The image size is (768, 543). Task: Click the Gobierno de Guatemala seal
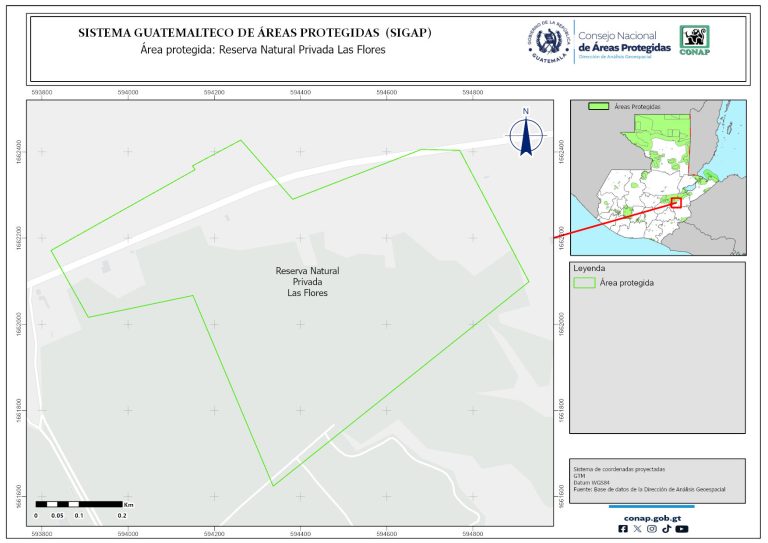click(x=548, y=42)
